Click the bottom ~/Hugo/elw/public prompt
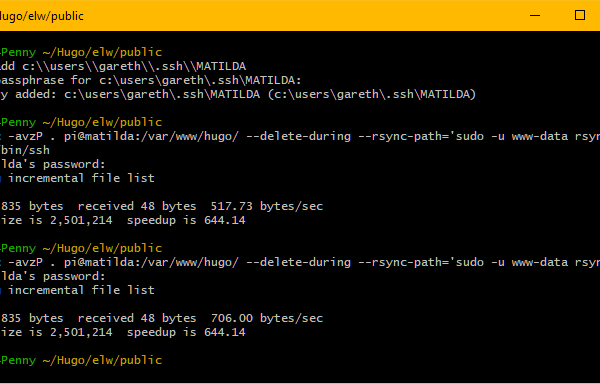Viewport: 600px width, 384px height. point(81,360)
